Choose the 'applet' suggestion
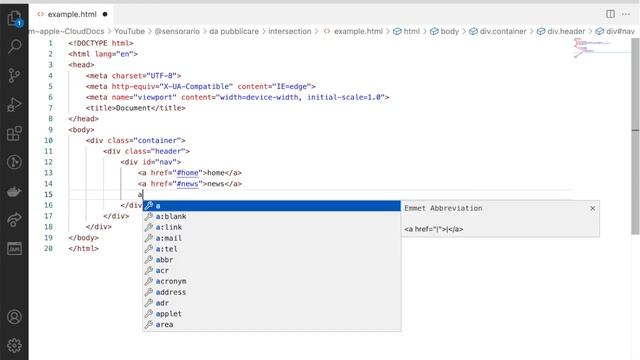Image resolution: width=640 pixels, height=360 pixels. [272, 314]
